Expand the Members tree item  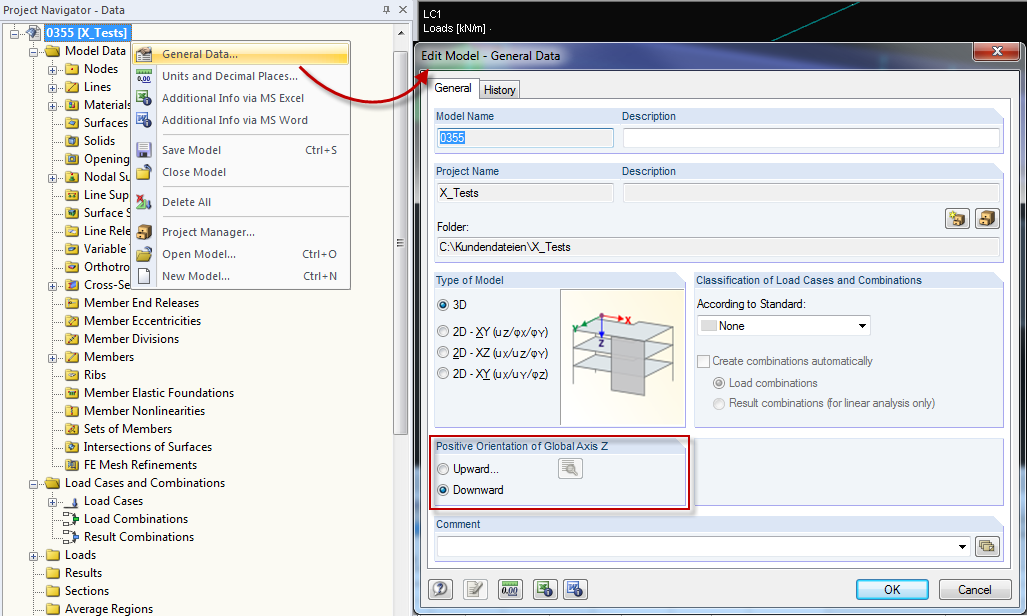point(52,358)
